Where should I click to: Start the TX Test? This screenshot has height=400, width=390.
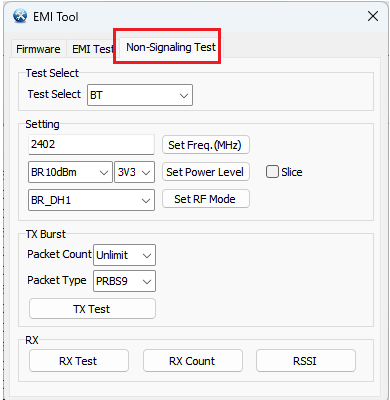click(x=92, y=309)
